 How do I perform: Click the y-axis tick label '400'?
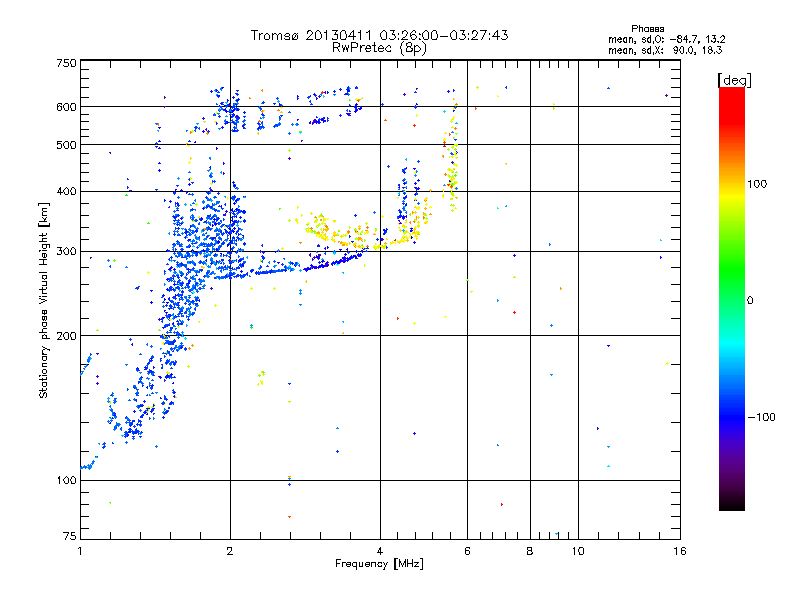click(x=66, y=191)
